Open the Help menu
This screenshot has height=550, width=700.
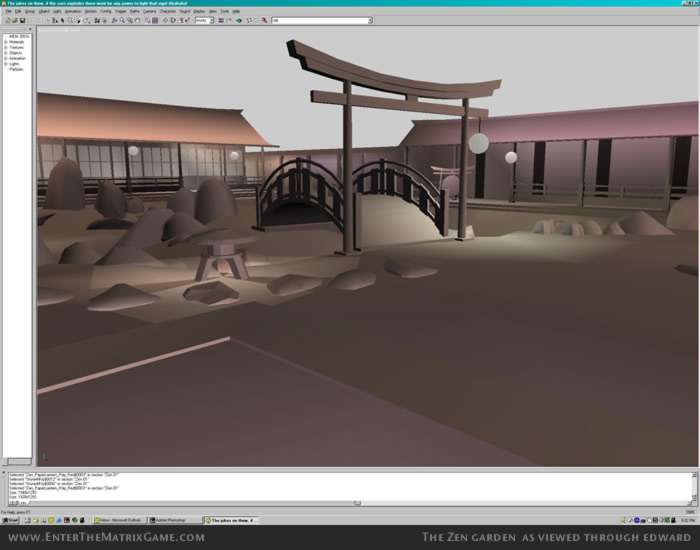click(236, 11)
